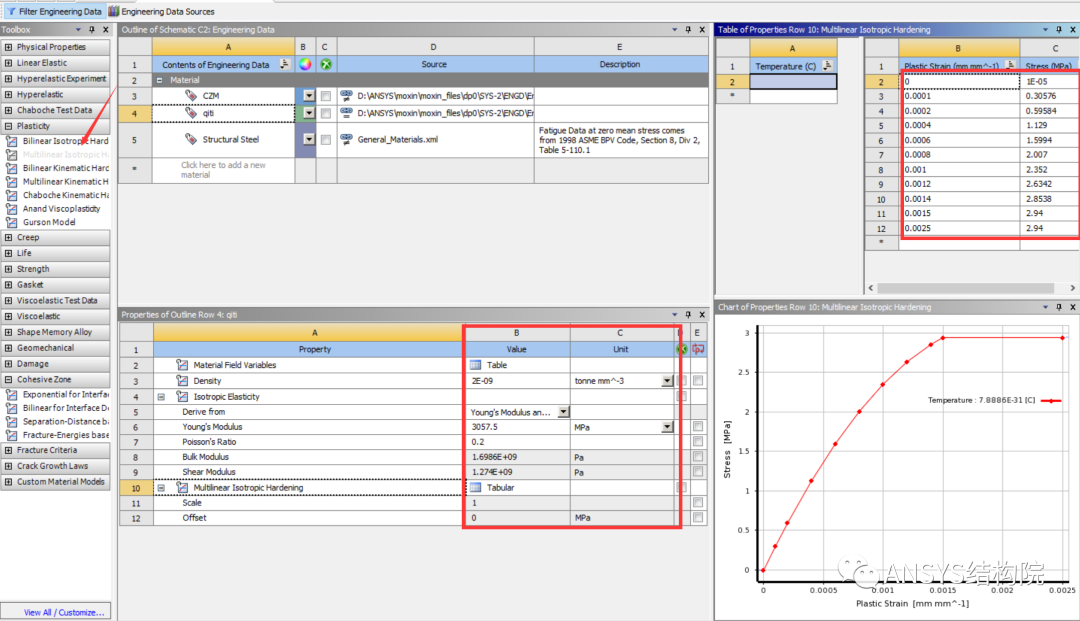
Task: Pin the Toolbox panel
Action: 92,30
